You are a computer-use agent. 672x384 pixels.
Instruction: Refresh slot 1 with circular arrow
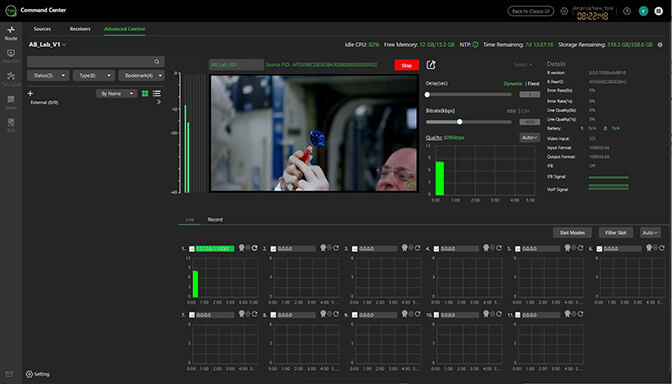tap(255, 248)
